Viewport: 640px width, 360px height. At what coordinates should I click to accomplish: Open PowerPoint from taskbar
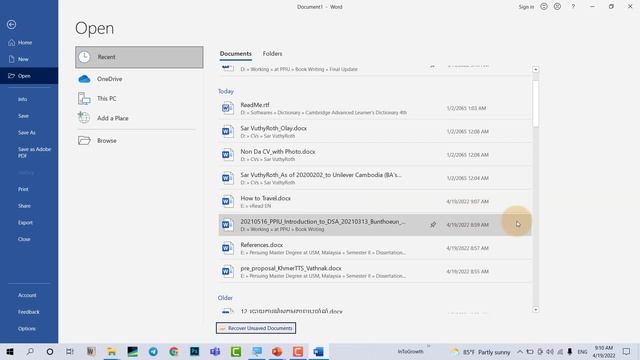277,351
